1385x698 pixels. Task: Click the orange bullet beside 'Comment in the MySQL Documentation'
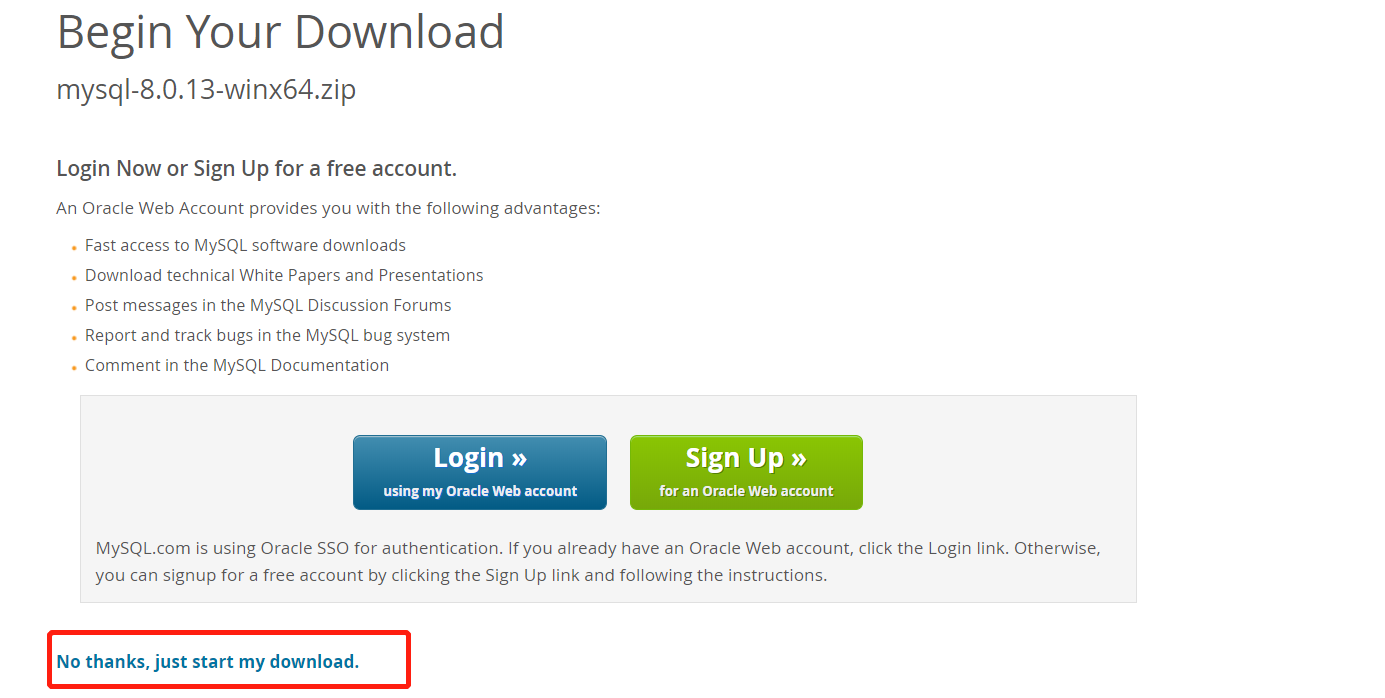(74, 368)
